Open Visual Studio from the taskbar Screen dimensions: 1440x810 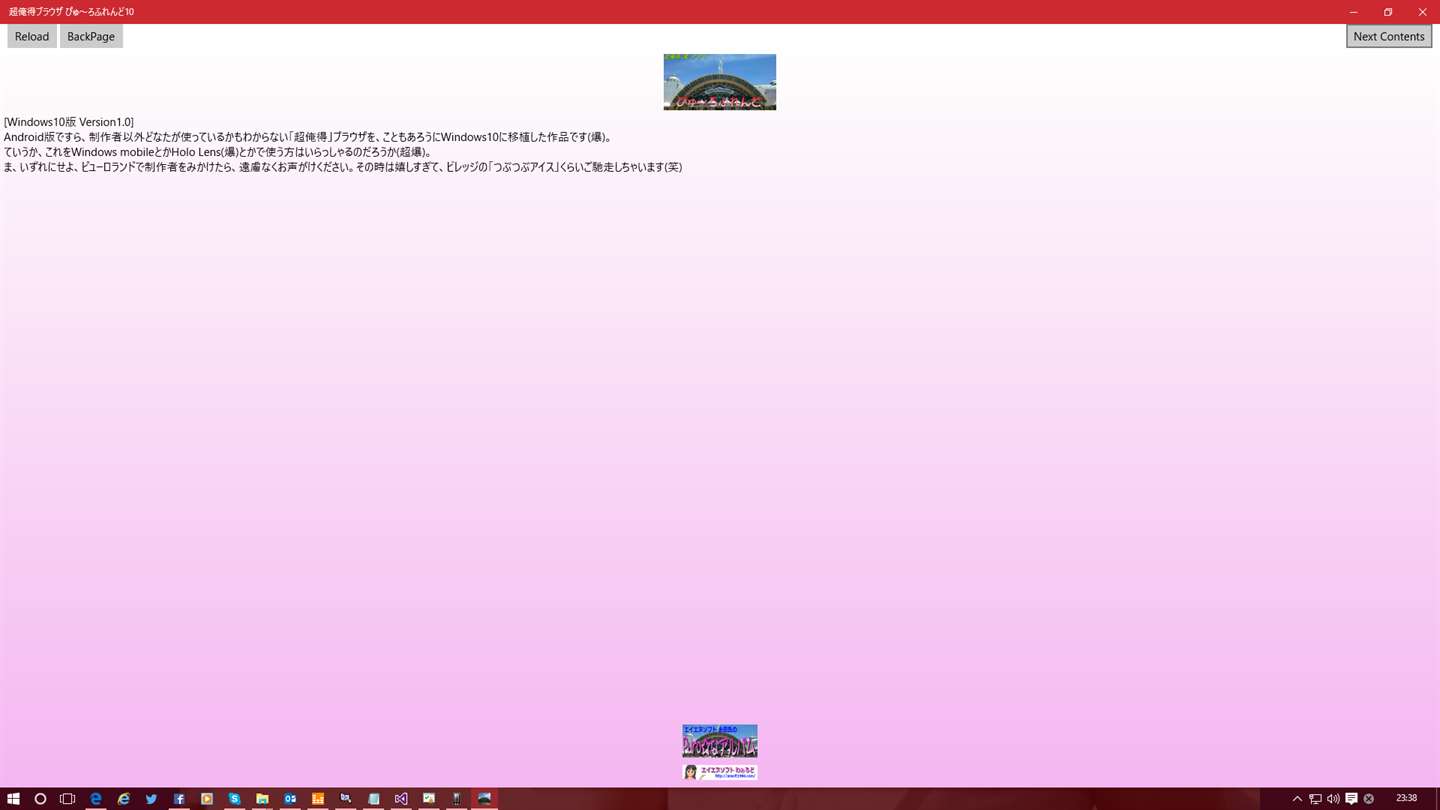401,799
